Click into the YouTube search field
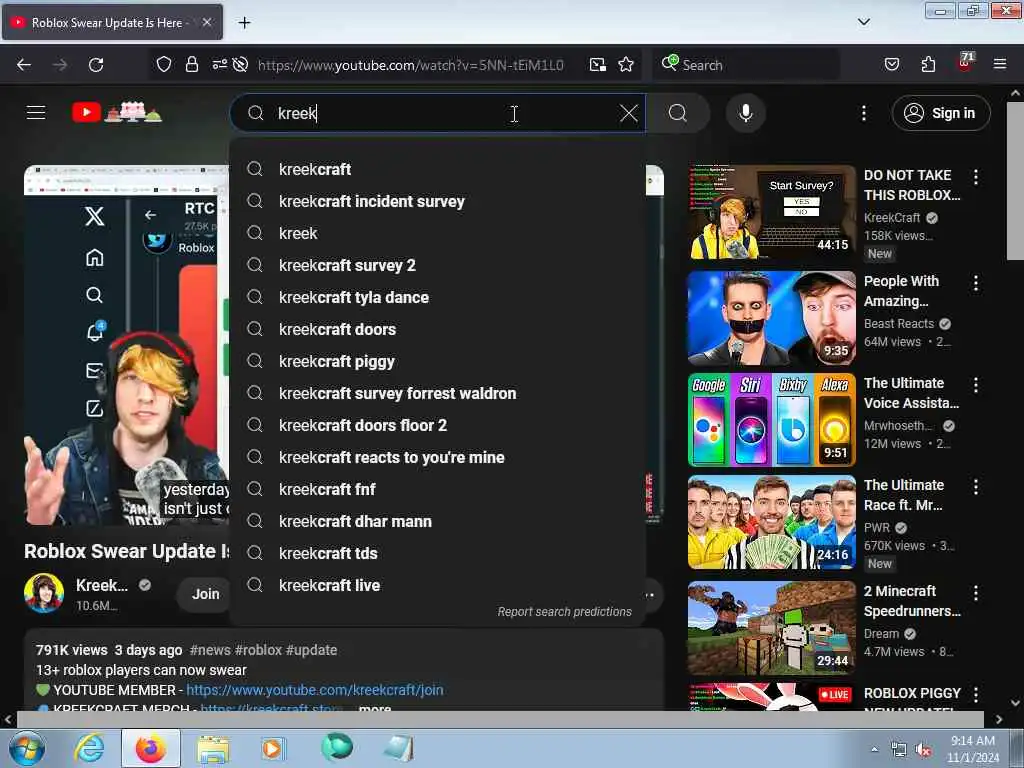Screen dimensions: 1024x768 click(438, 114)
